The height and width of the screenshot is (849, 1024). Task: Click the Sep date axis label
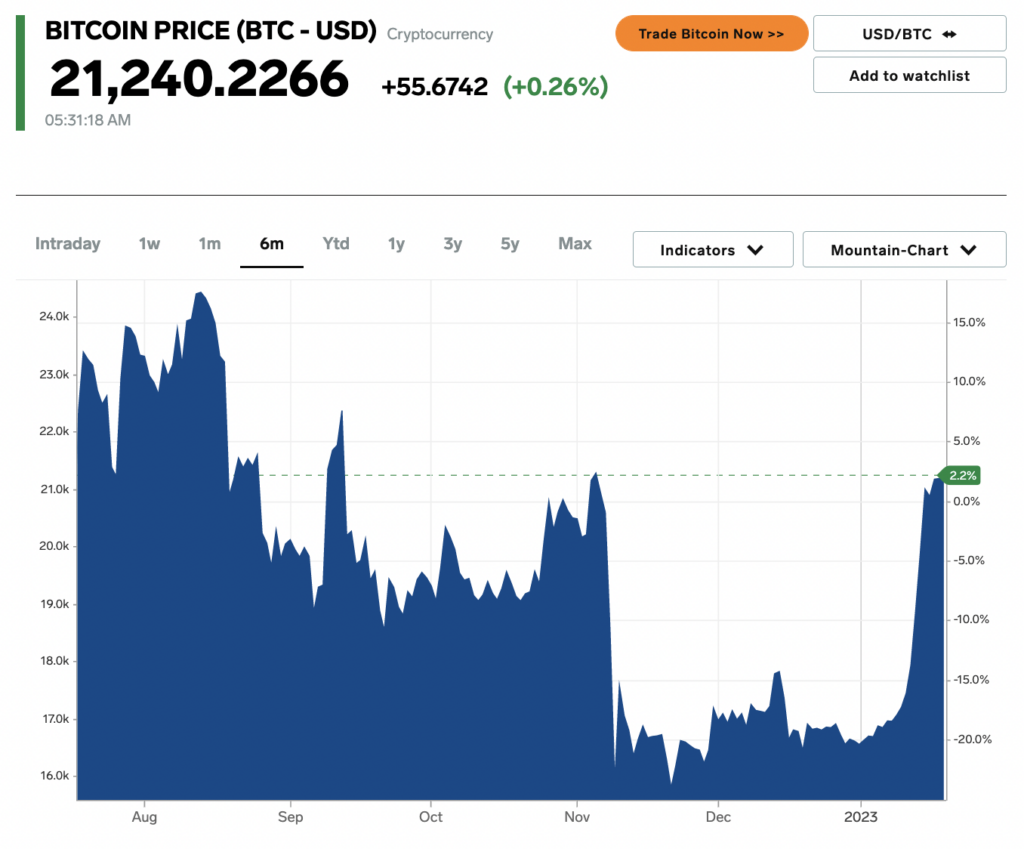tap(290, 817)
